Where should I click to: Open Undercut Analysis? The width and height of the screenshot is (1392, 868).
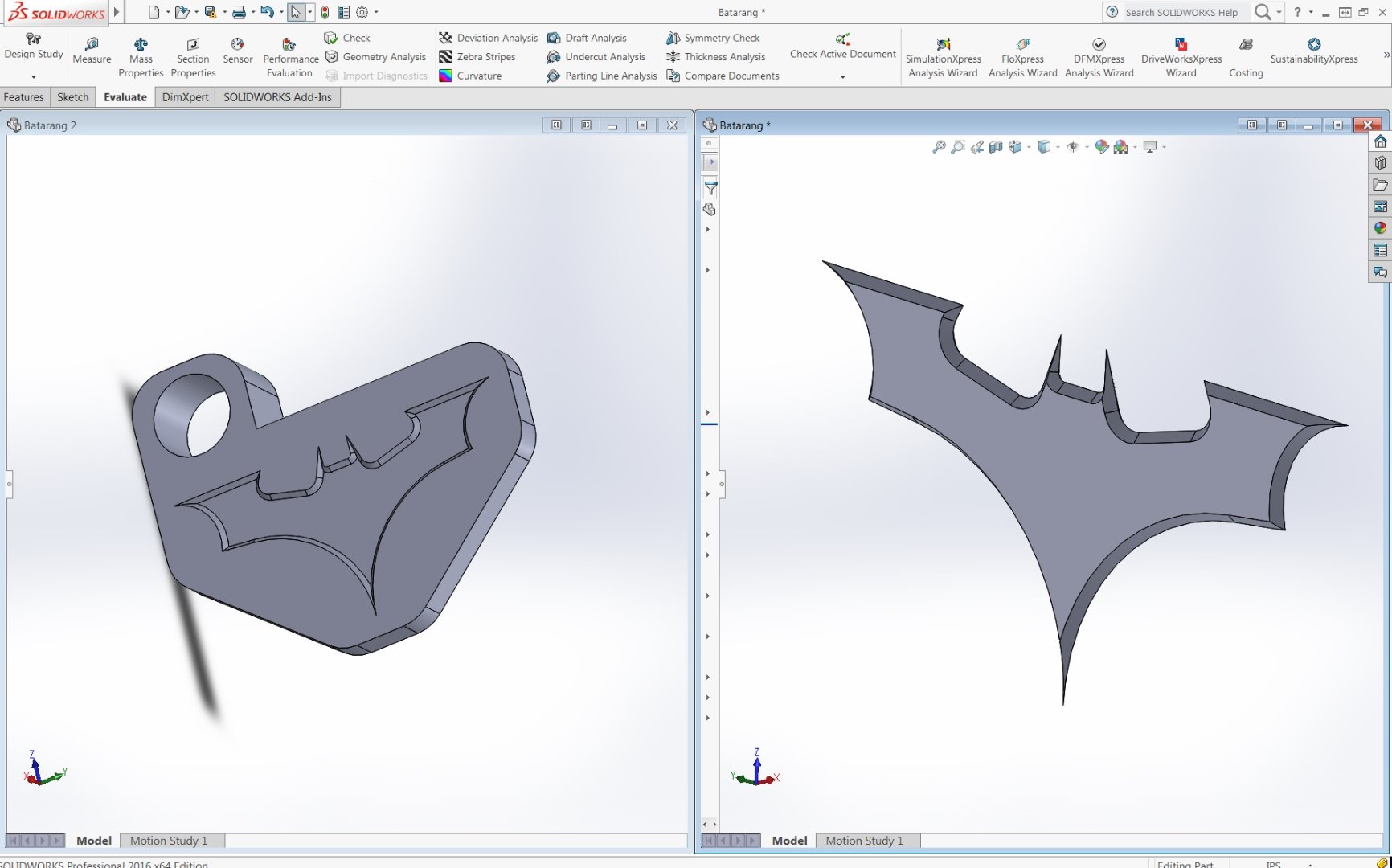596,57
